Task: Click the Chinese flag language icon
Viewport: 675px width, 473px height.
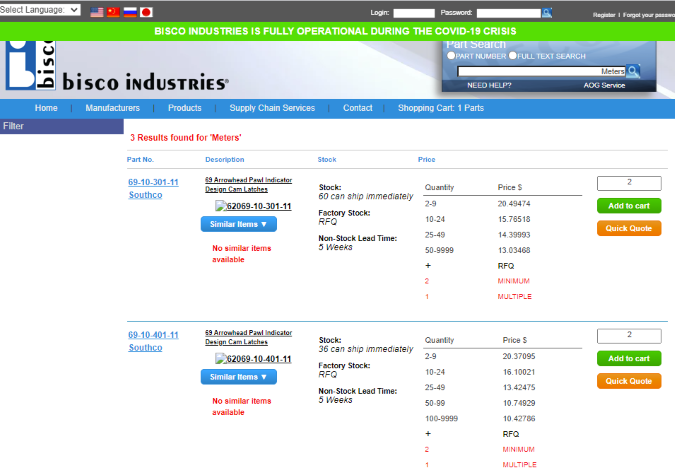Action: (x=113, y=13)
